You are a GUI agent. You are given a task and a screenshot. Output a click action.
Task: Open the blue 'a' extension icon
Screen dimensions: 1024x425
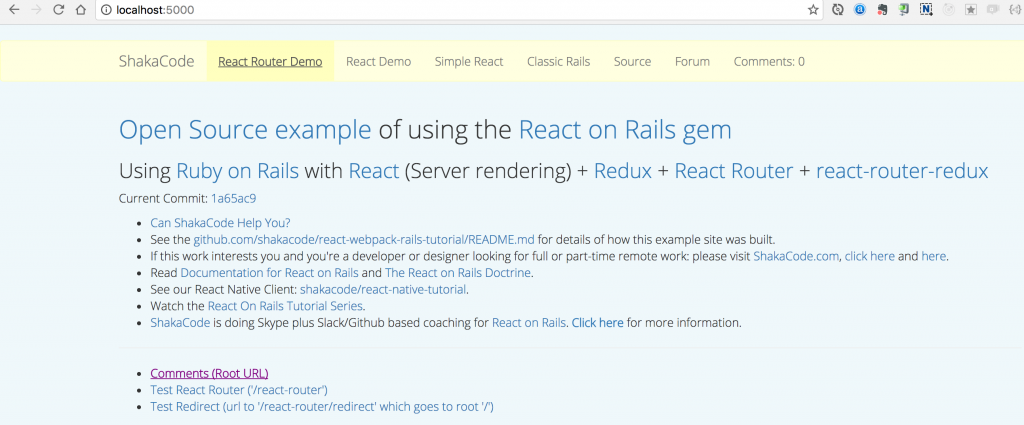[860, 10]
